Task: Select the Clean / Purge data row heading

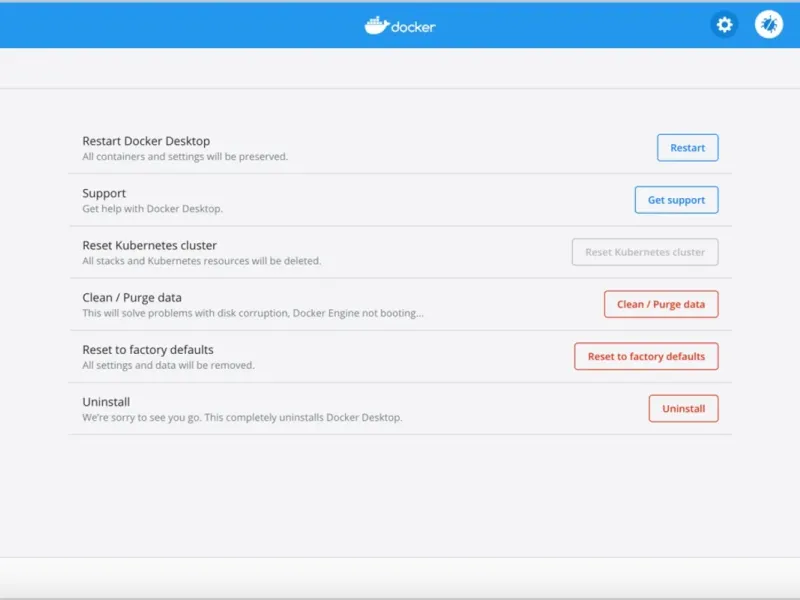Action: (132, 297)
